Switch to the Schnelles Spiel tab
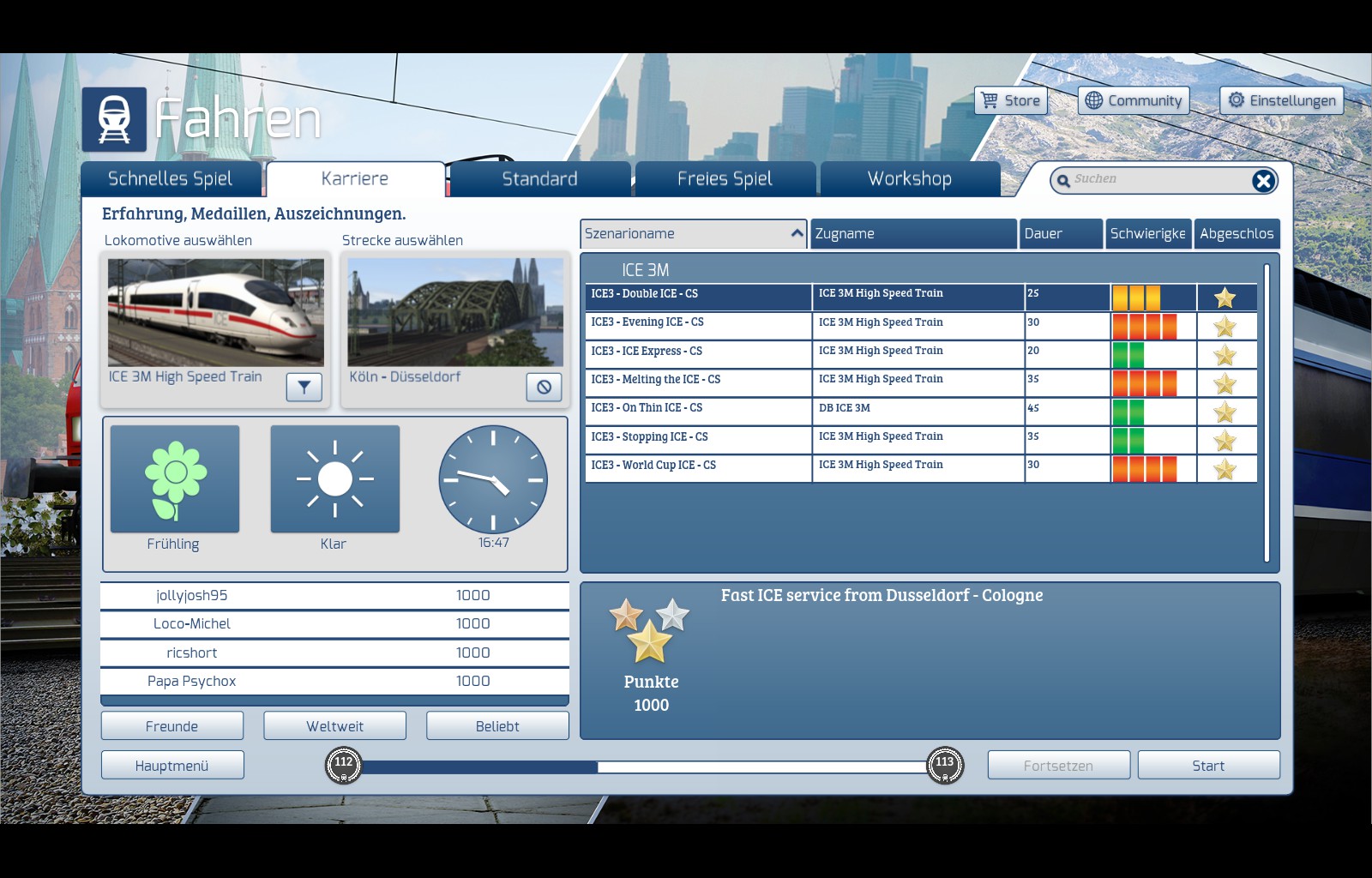Screen dimensions: 1372x878 coord(171,179)
